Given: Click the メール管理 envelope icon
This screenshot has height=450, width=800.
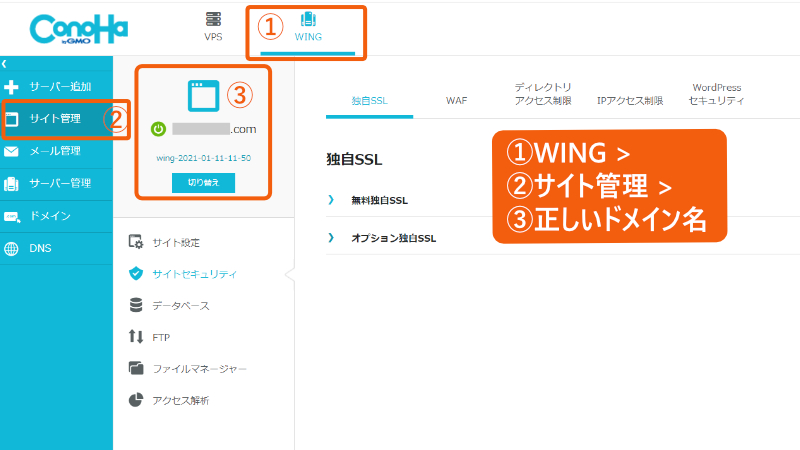Looking at the screenshot, I should [x=11, y=151].
